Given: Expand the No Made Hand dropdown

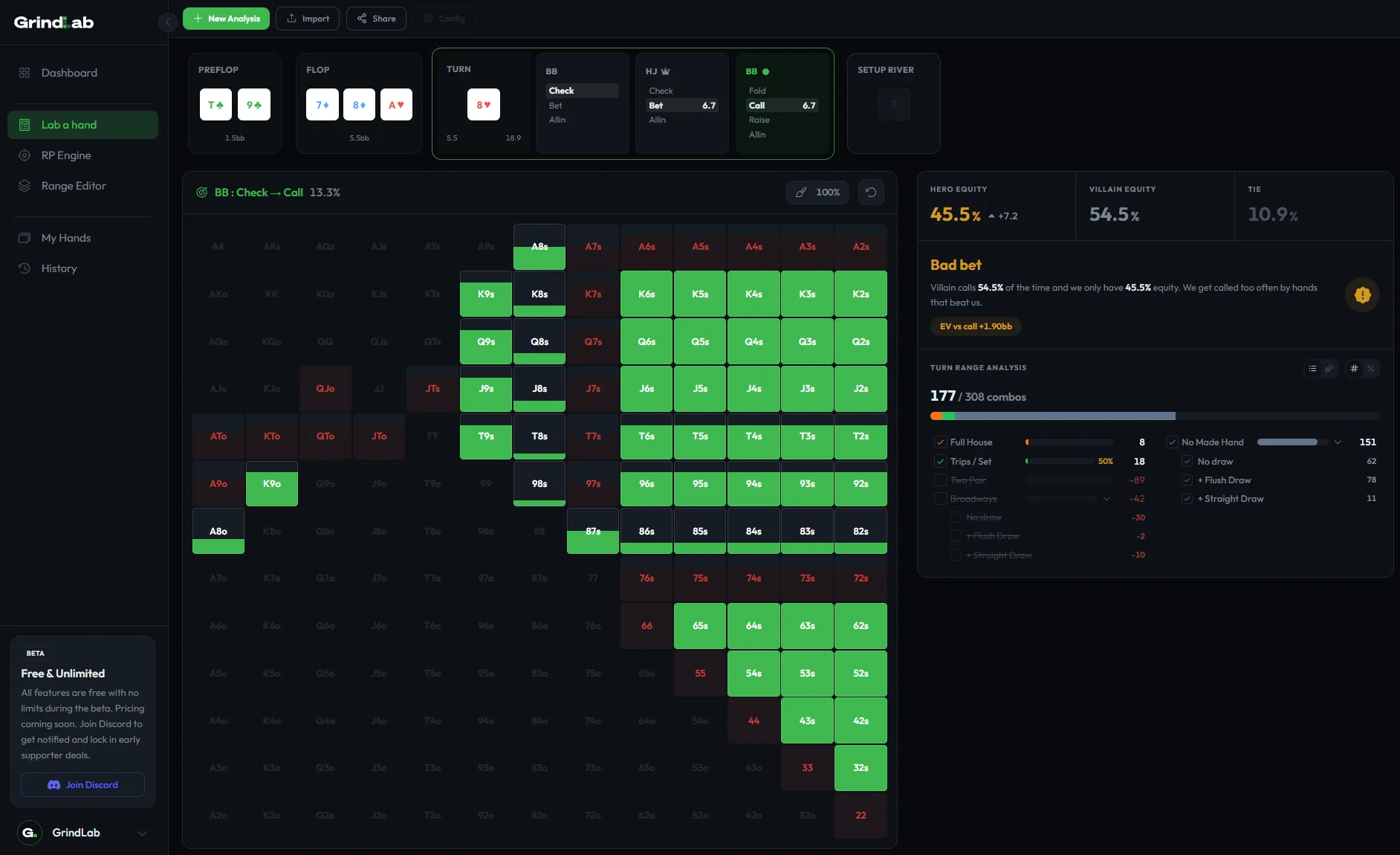Looking at the screenshot, I should click(x=1337, y=442).
